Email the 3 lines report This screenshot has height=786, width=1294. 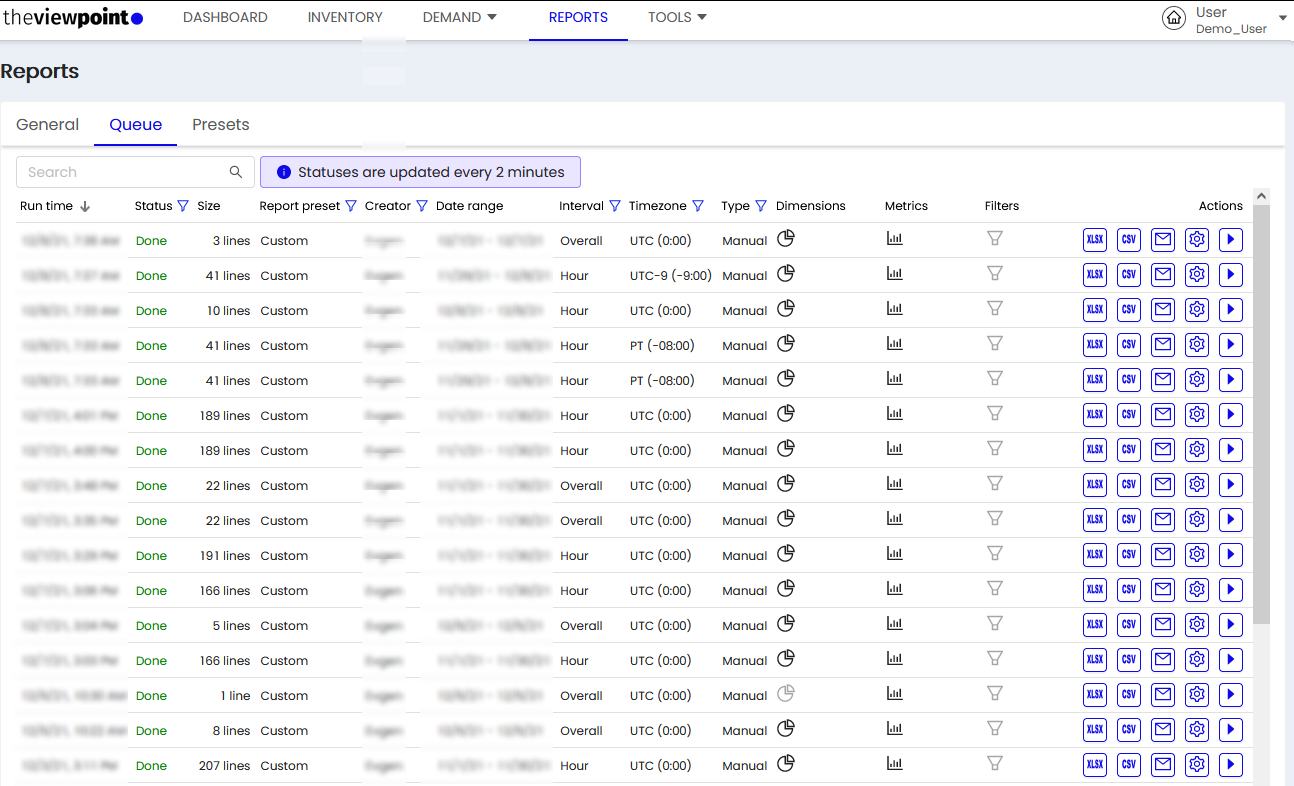coord(1163,240)
